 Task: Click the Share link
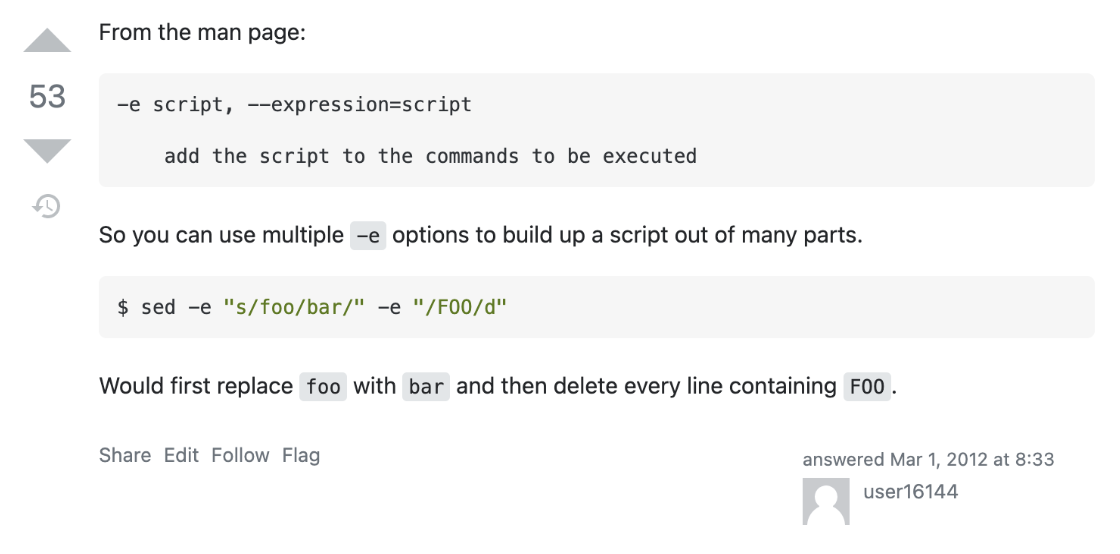pyautogui.click(x=125, y=455)
